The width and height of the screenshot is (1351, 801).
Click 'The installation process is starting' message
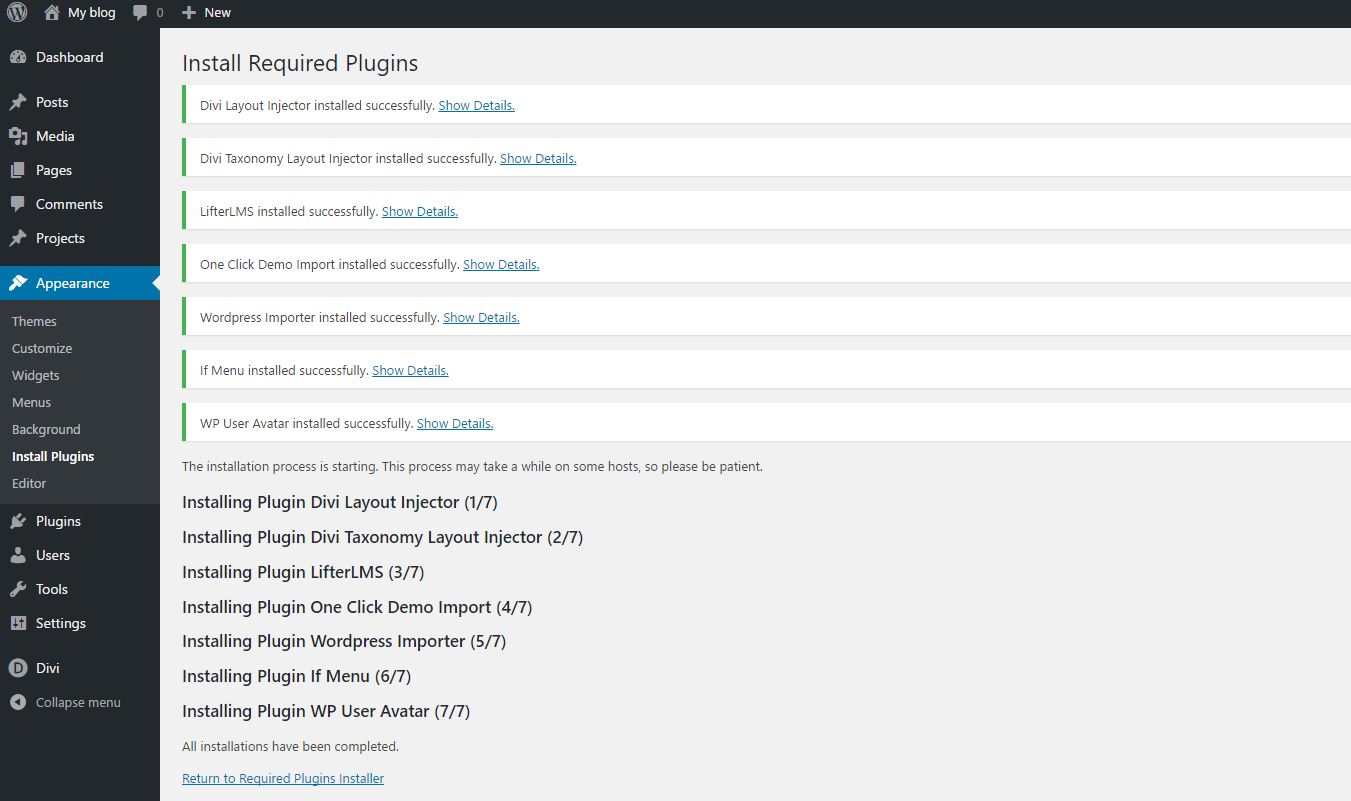click(472, 466)
